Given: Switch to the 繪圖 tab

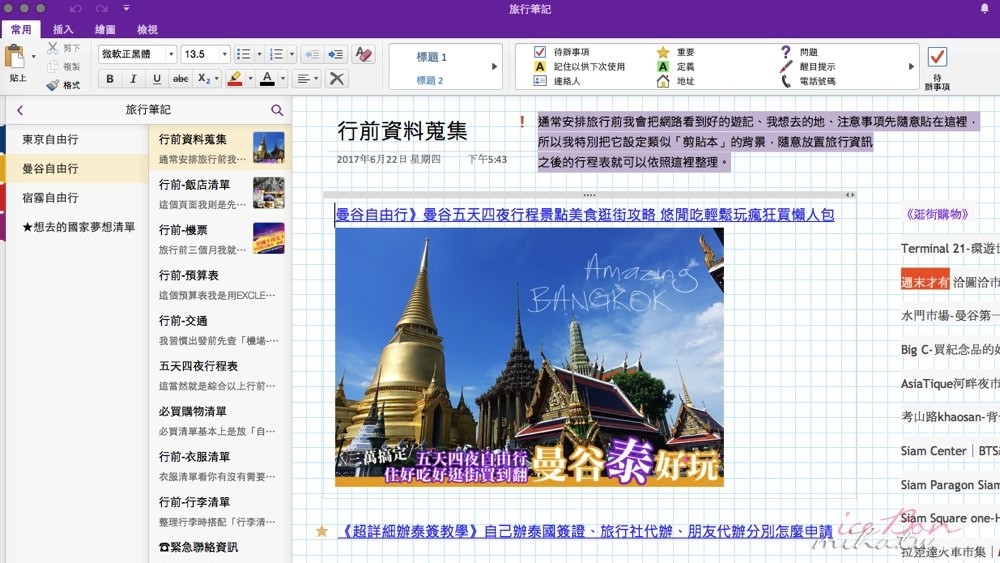Looking at the screenshot, I should click(105, 29).
